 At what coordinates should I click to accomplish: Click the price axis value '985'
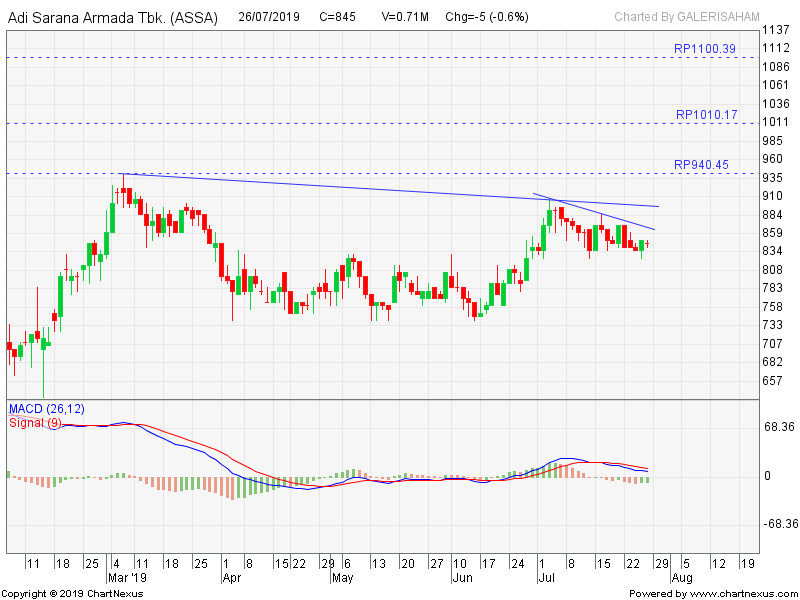point(772,140)
